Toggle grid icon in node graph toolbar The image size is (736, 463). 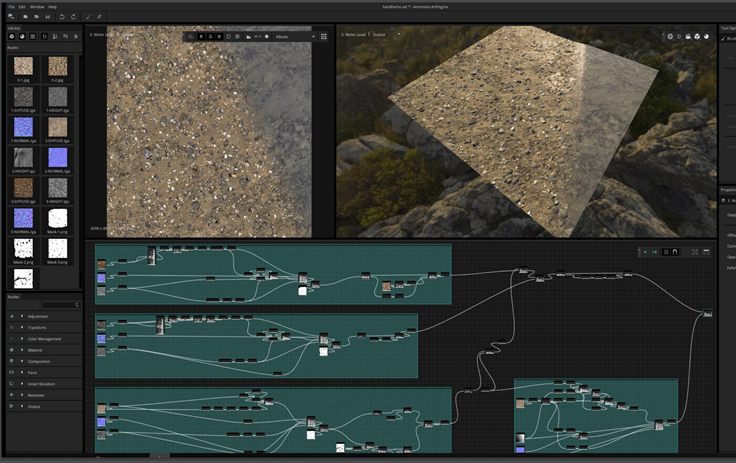tap(666, 252)
